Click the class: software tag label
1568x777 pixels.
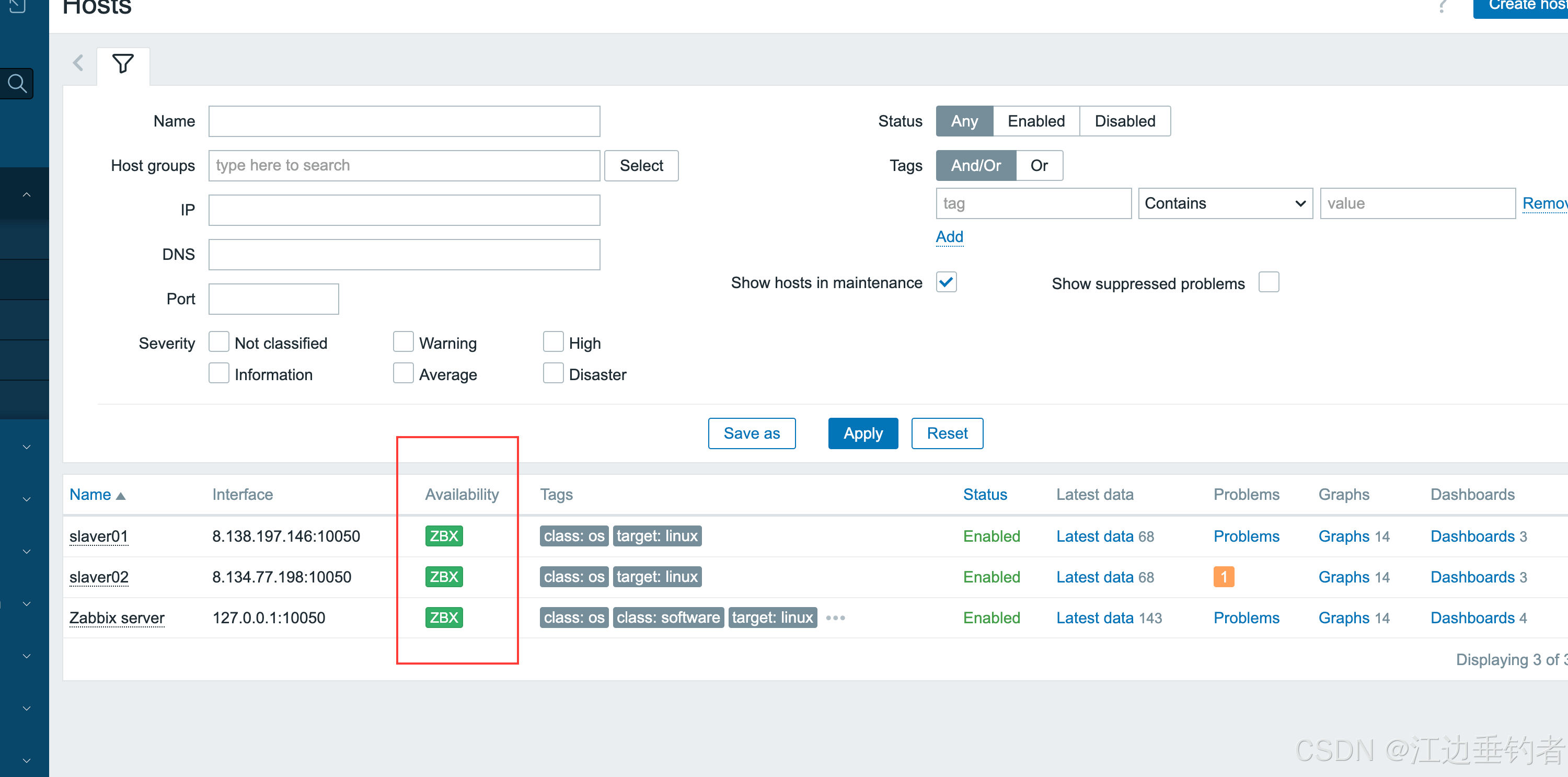pos(668,618)
